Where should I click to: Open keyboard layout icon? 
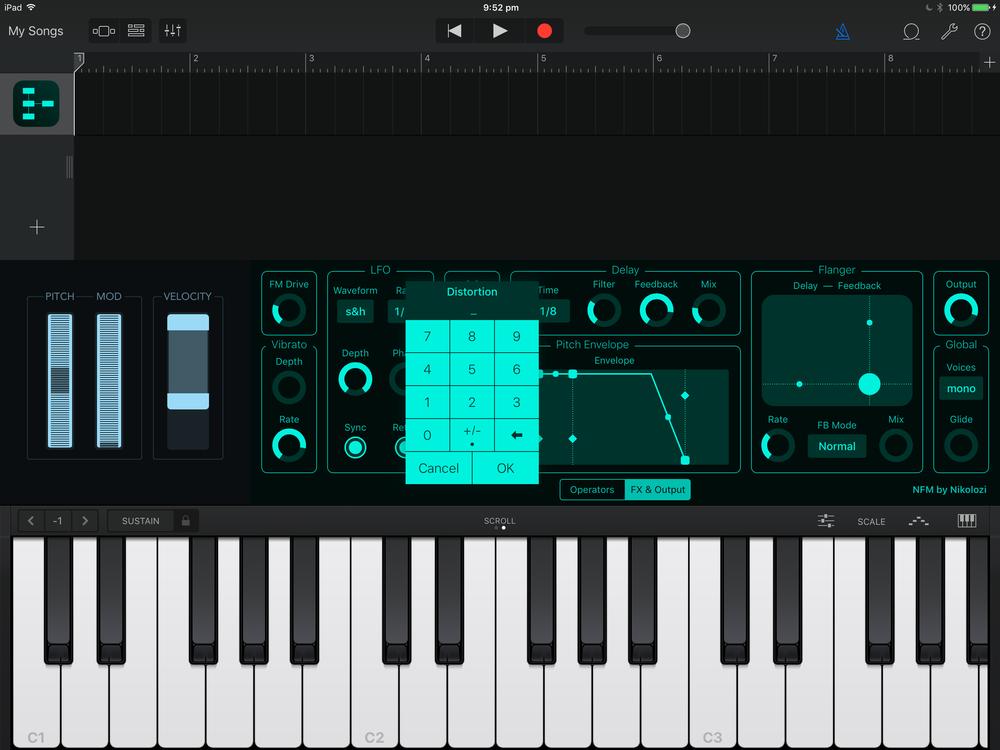pyautogui.click(x=967, y=521)
